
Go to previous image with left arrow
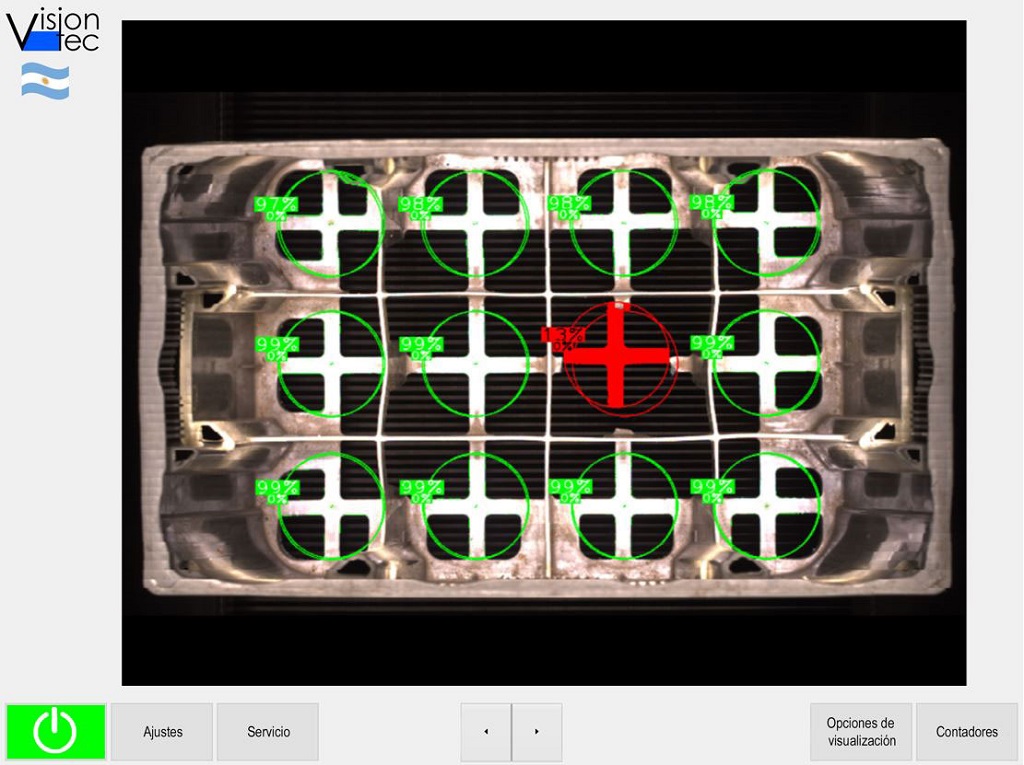point(486,732)
